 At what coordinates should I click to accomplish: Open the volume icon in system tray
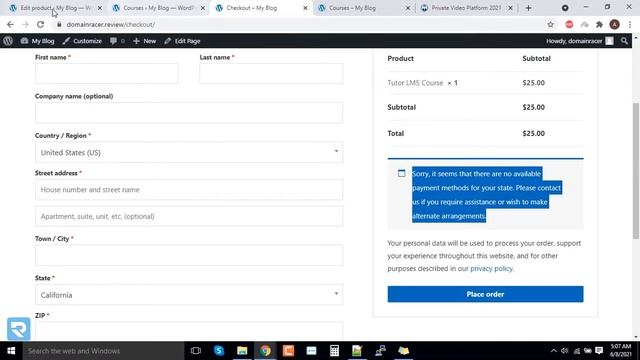[564, 351]
